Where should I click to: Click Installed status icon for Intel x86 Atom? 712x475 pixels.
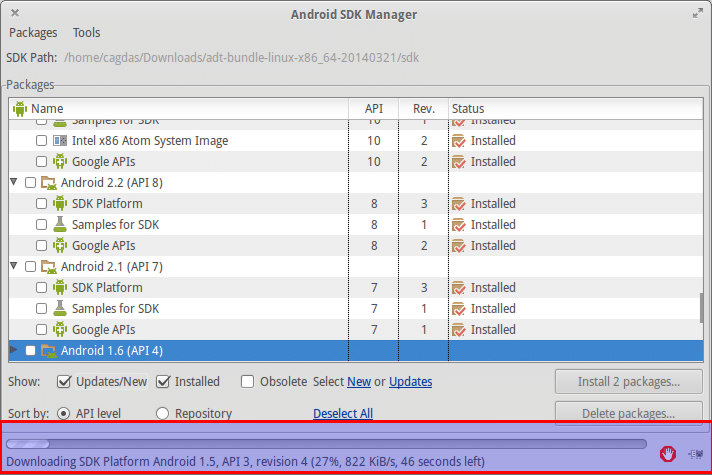[459, 141]
